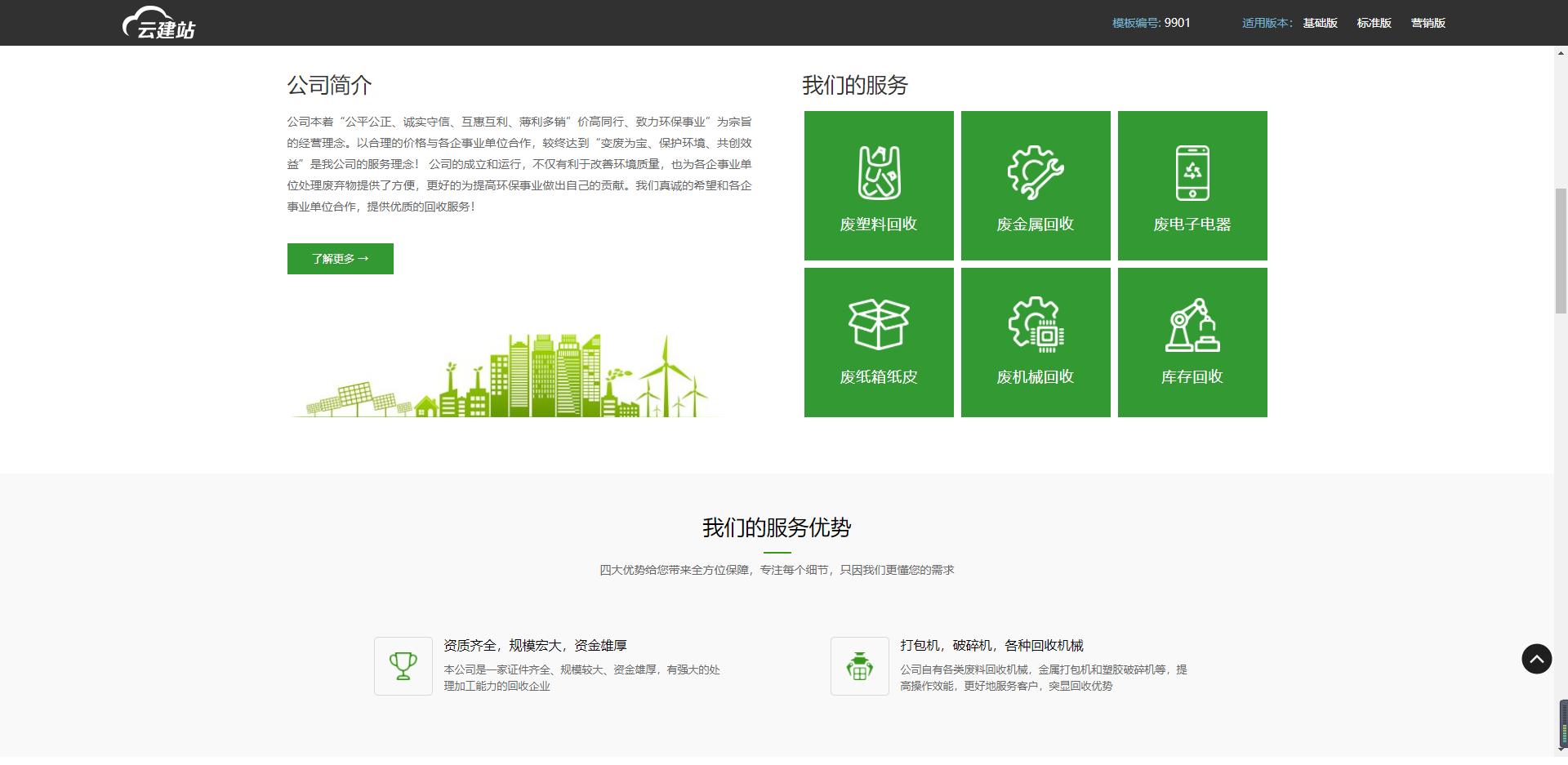The image size is (1568, 765).
Task: Click the waste cardboard box icon
Action: pos(879,324)
